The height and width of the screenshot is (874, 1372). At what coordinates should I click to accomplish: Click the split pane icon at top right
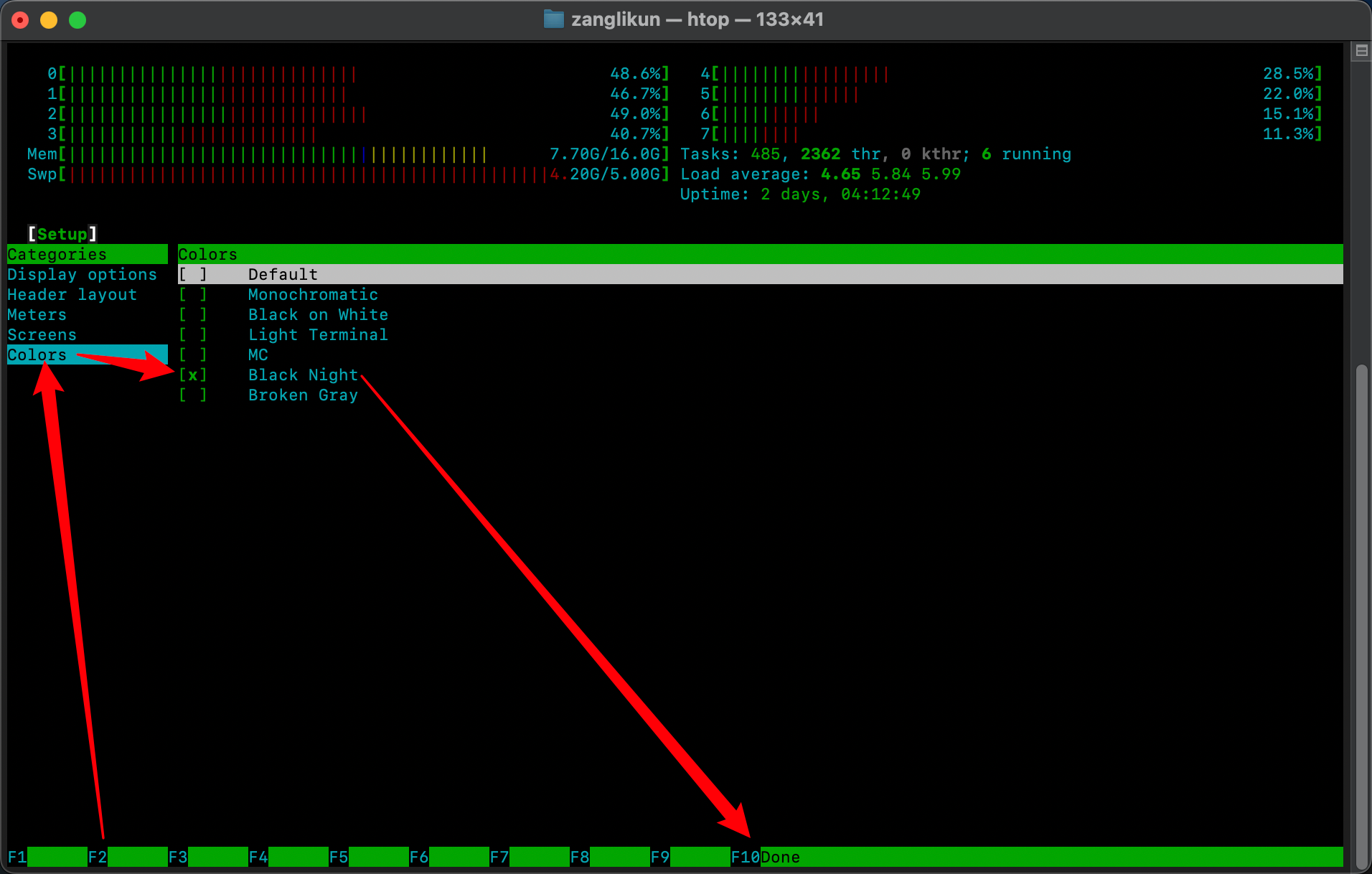[1361, 51]
